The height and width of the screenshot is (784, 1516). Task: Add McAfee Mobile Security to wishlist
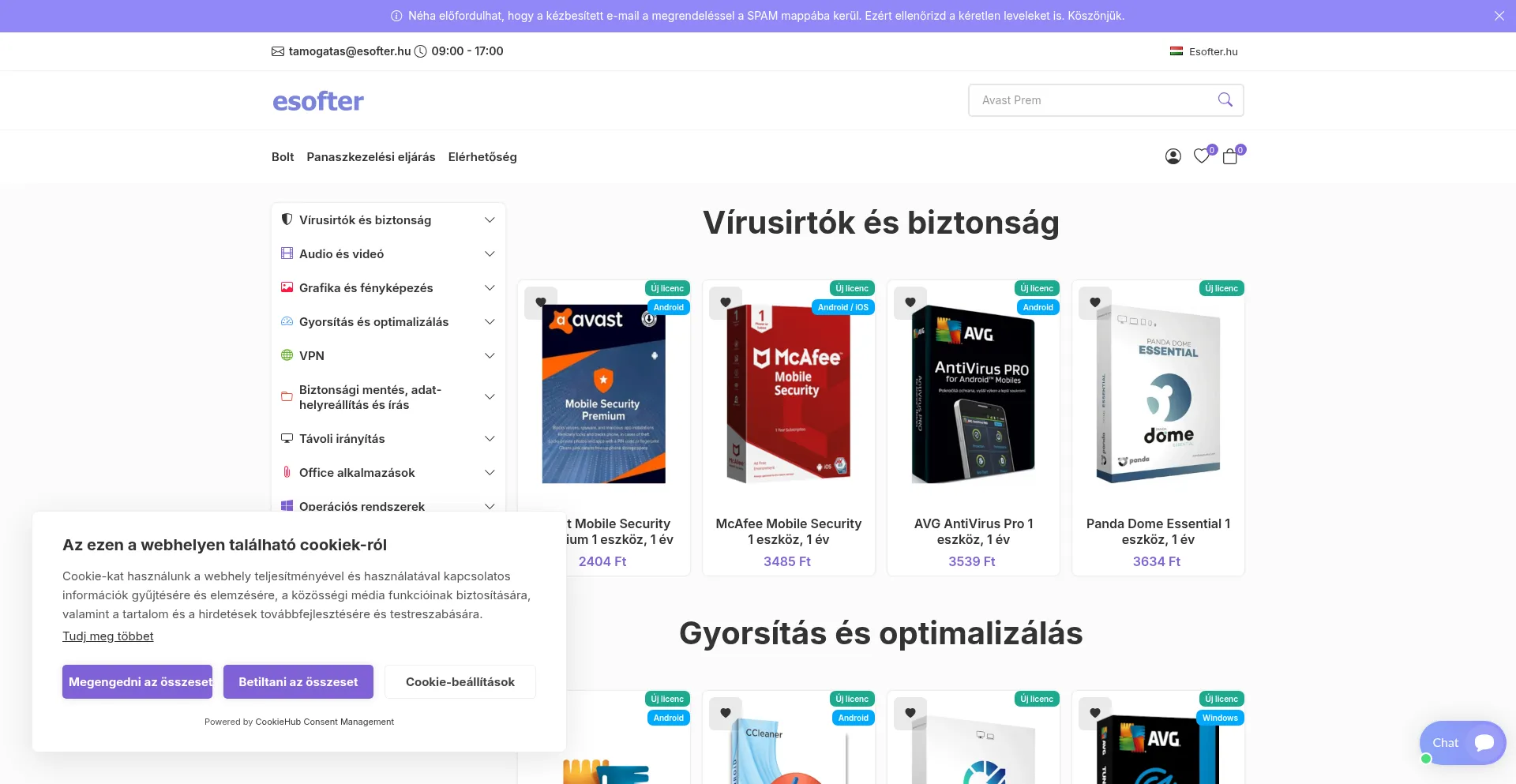point(726,302)
